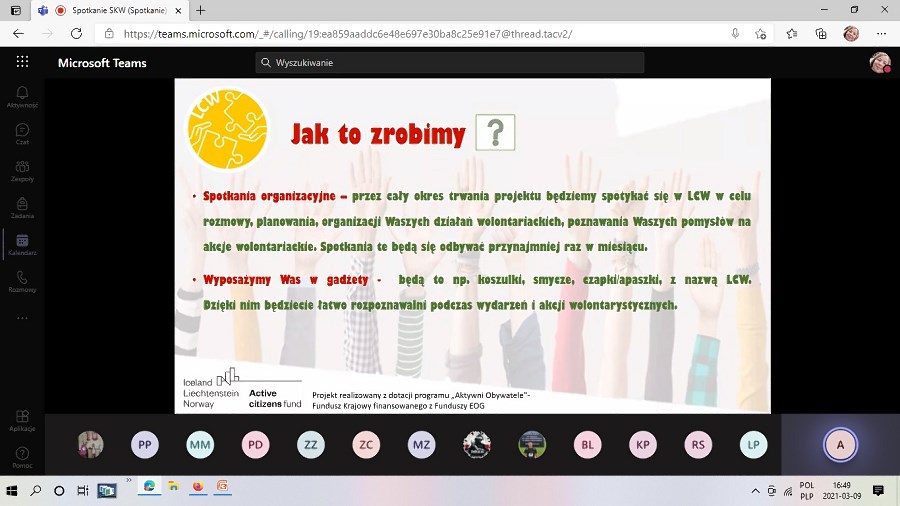This screenshot has width=900, height=506.
Task: Go to Zespoły teams view
Action: pyautogui.click(x=22, y=170)
